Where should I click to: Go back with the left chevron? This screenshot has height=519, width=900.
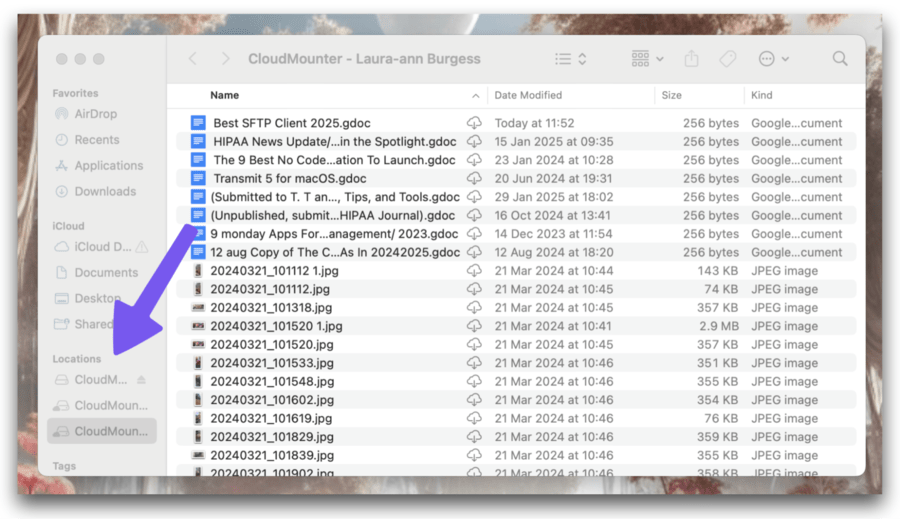click(x=193, y=59)
